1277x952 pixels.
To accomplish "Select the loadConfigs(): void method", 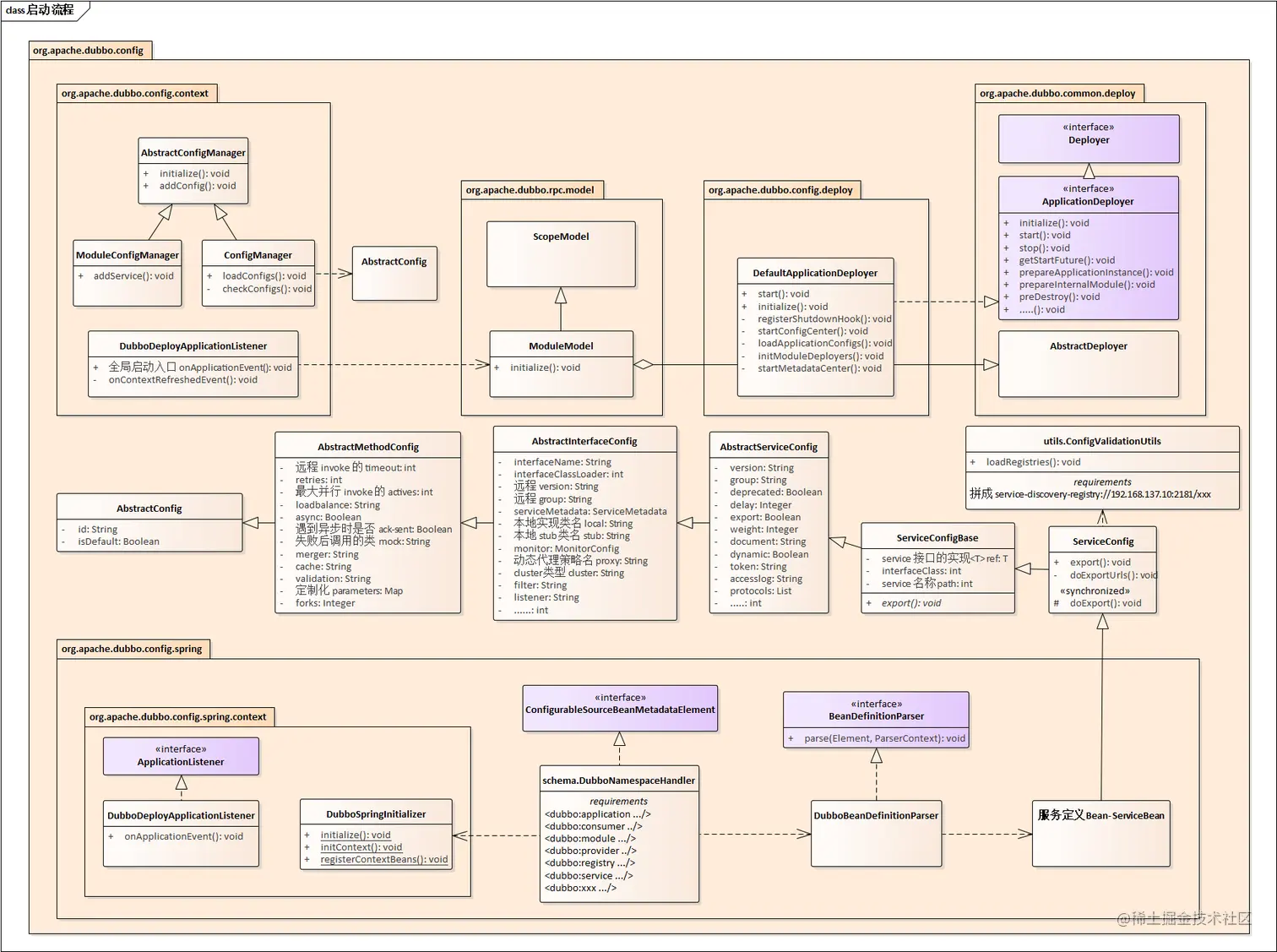I will pos(264,276).
